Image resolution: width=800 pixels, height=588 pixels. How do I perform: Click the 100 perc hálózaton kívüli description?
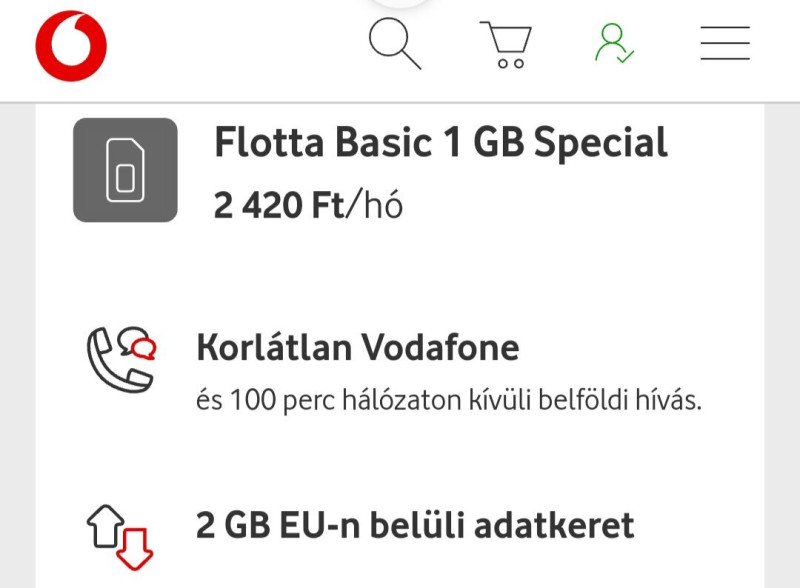coord(449,402)
